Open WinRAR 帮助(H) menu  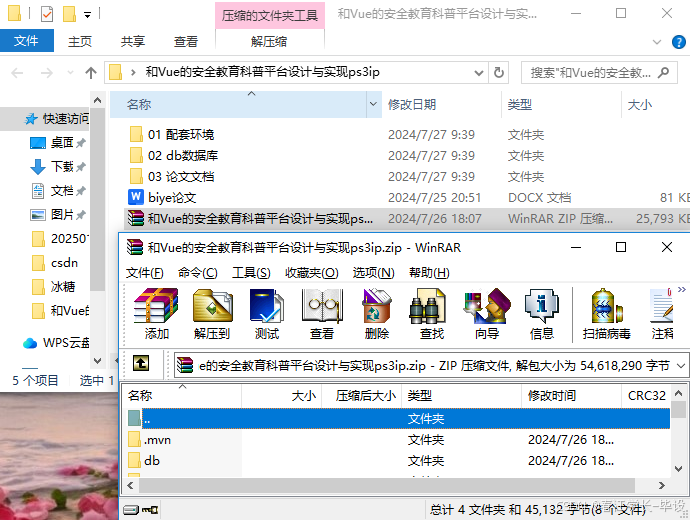(x=429, y=273)
